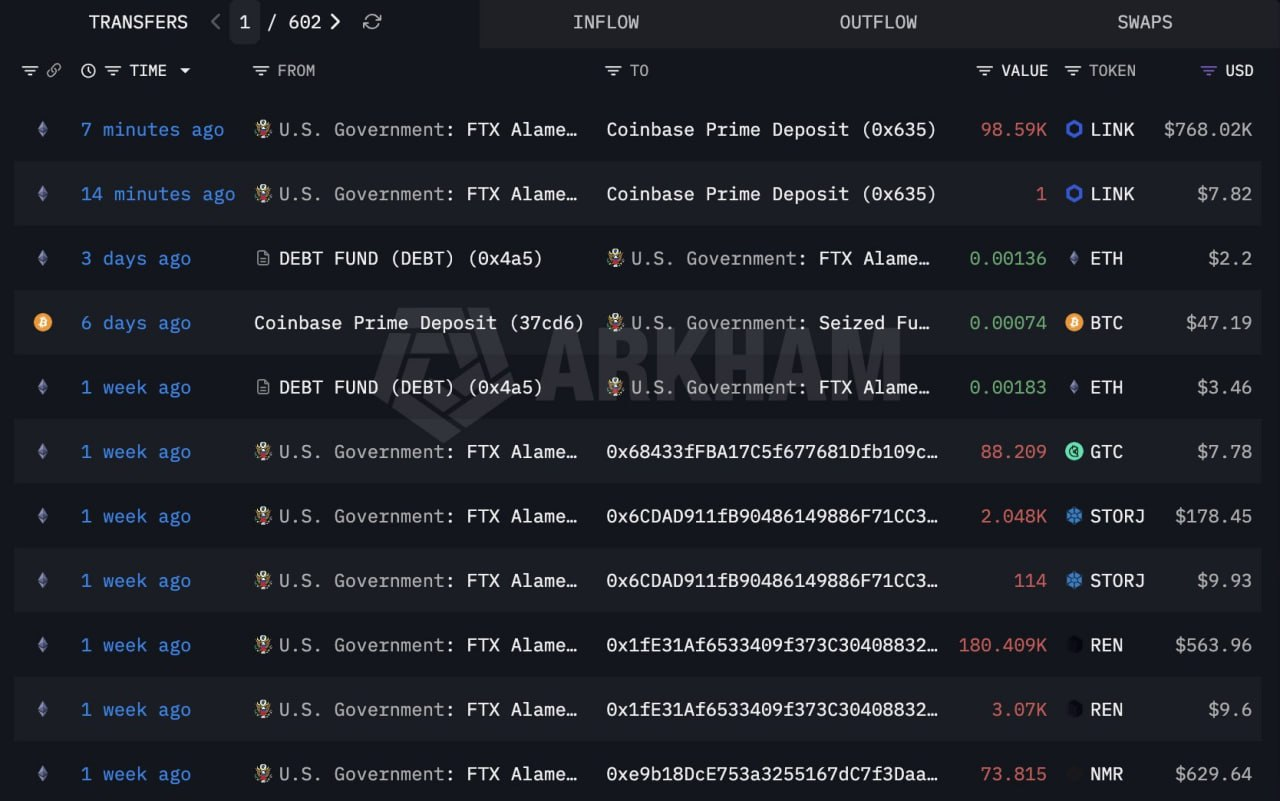This screenshot has width=1280, height=801.
Task: Toggle the VALUE filter
Action: click(x=985, y=71)
